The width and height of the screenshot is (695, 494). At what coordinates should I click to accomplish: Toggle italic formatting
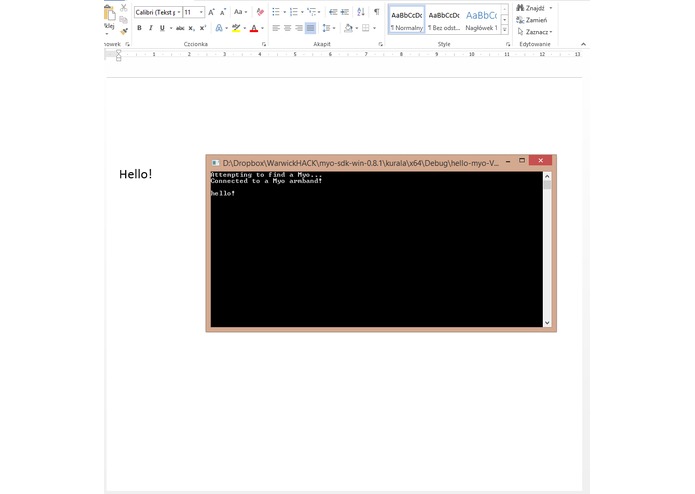(151, 28)
